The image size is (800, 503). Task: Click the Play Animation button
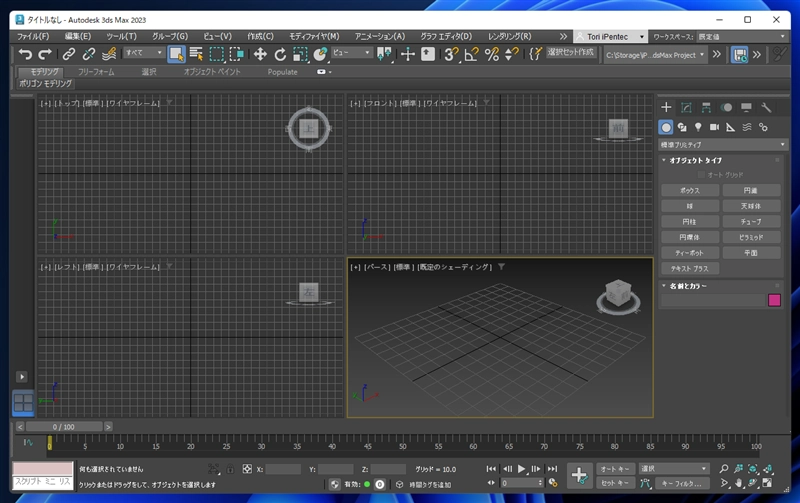(x=521, y=469)
